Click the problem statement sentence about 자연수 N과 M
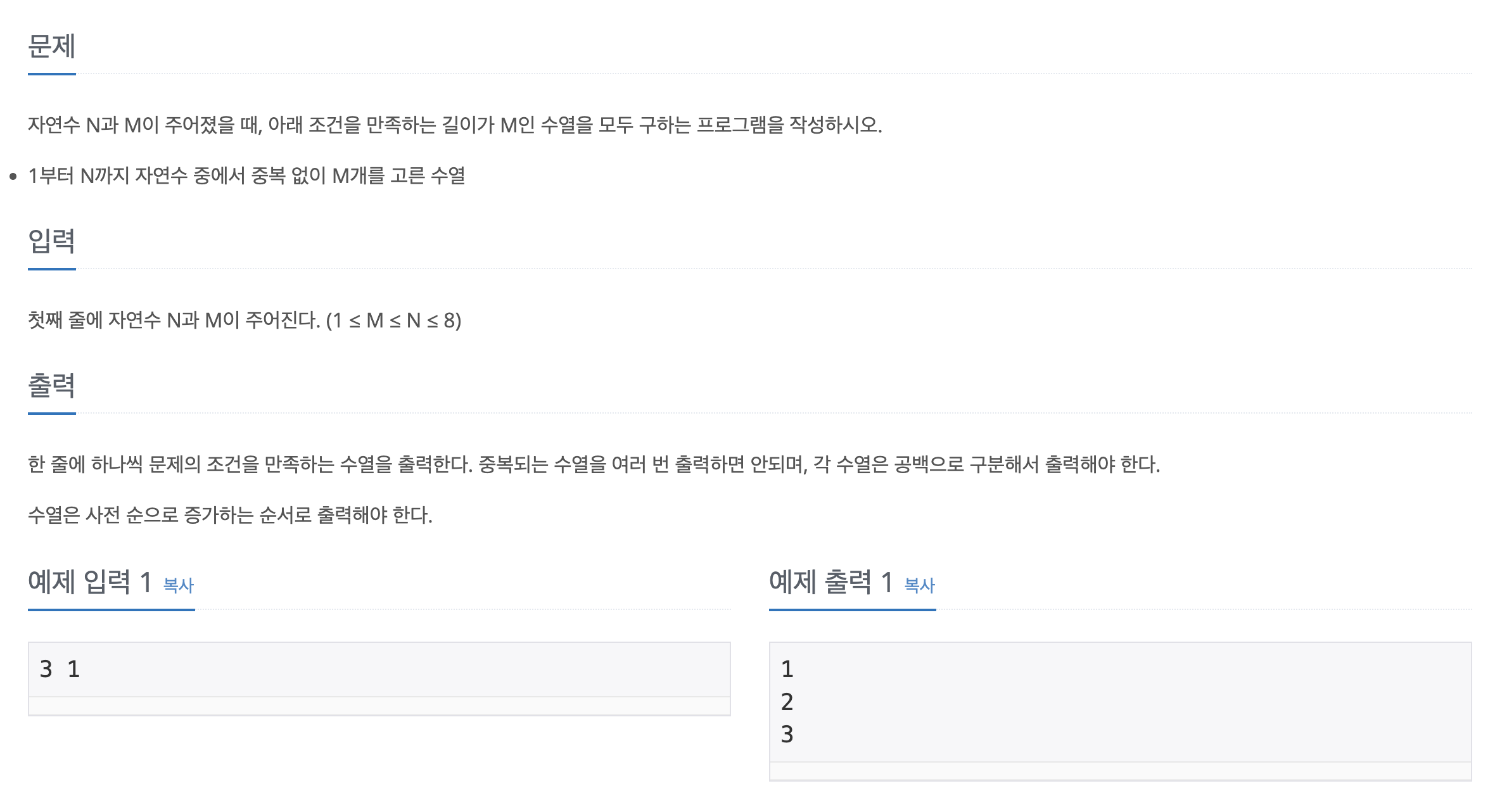Viewport: 1495px width, 812px height. (x=455, y=125)
